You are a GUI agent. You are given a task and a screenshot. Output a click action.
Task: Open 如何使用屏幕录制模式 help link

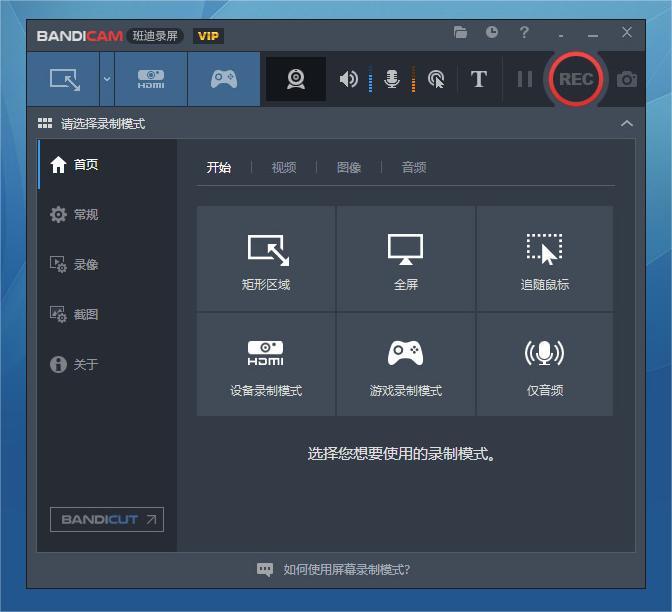(x=346, y=570)
